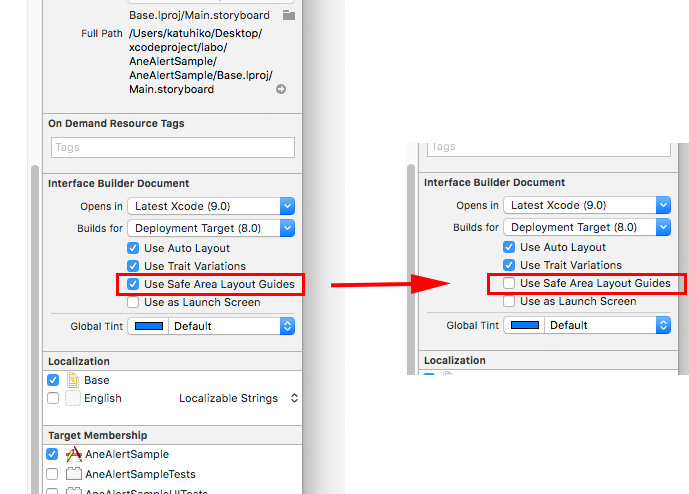Click the On Demand Resource Tags field
Image resolution: width=689 pixels, height=494 pixels.
tap(173, 147)
